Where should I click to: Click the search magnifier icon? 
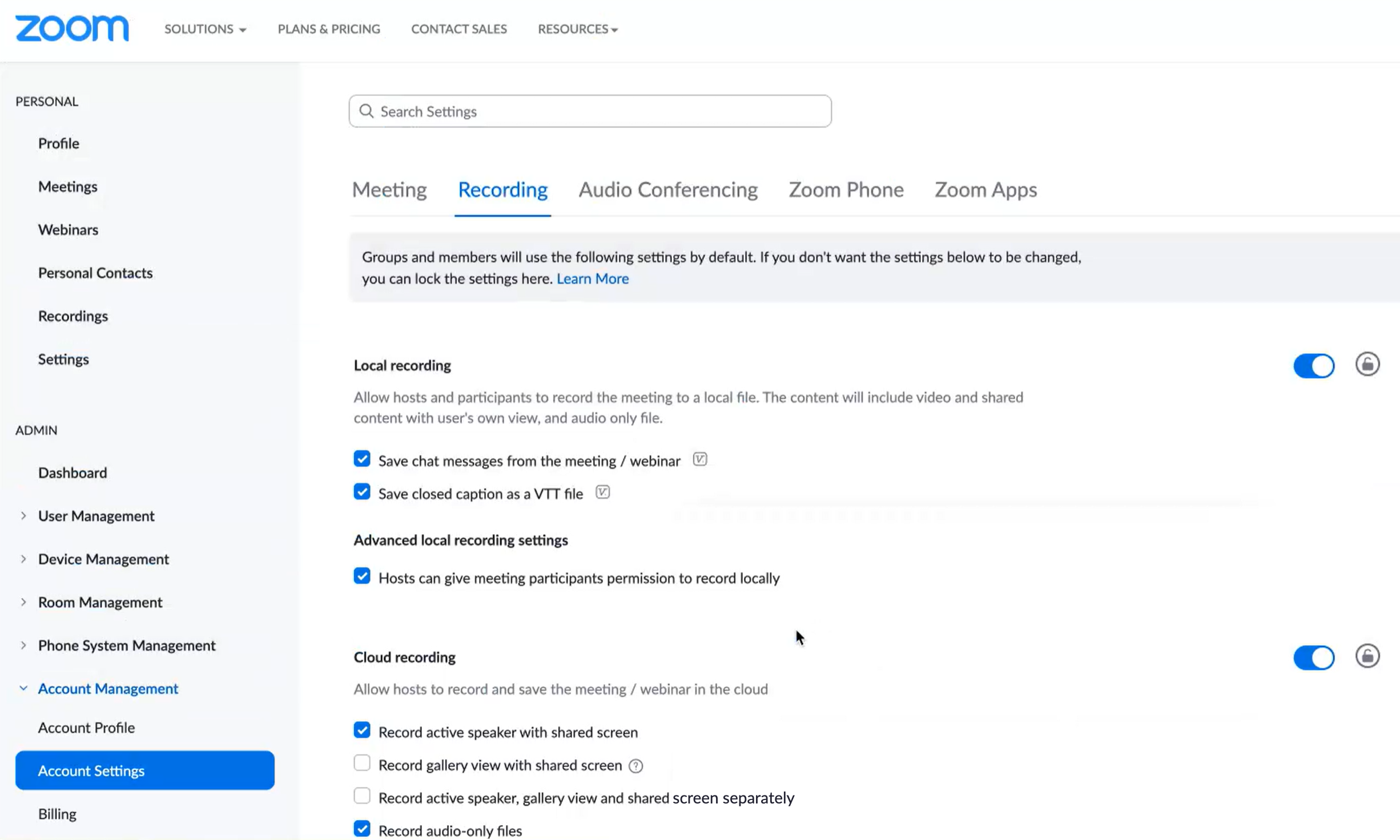point(366,111)
